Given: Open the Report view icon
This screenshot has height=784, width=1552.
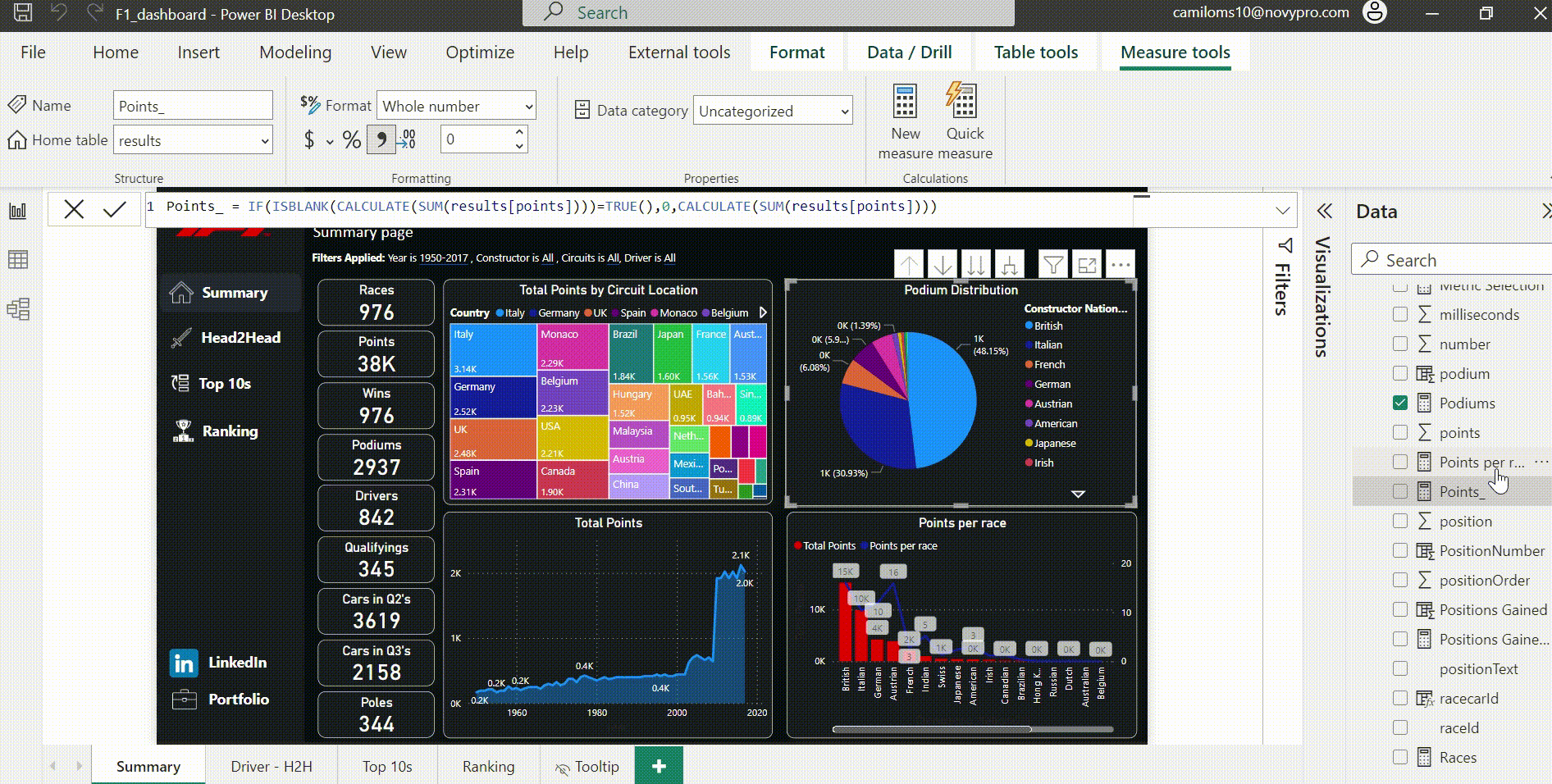Looking at the screenshot, I should point(18,211).
